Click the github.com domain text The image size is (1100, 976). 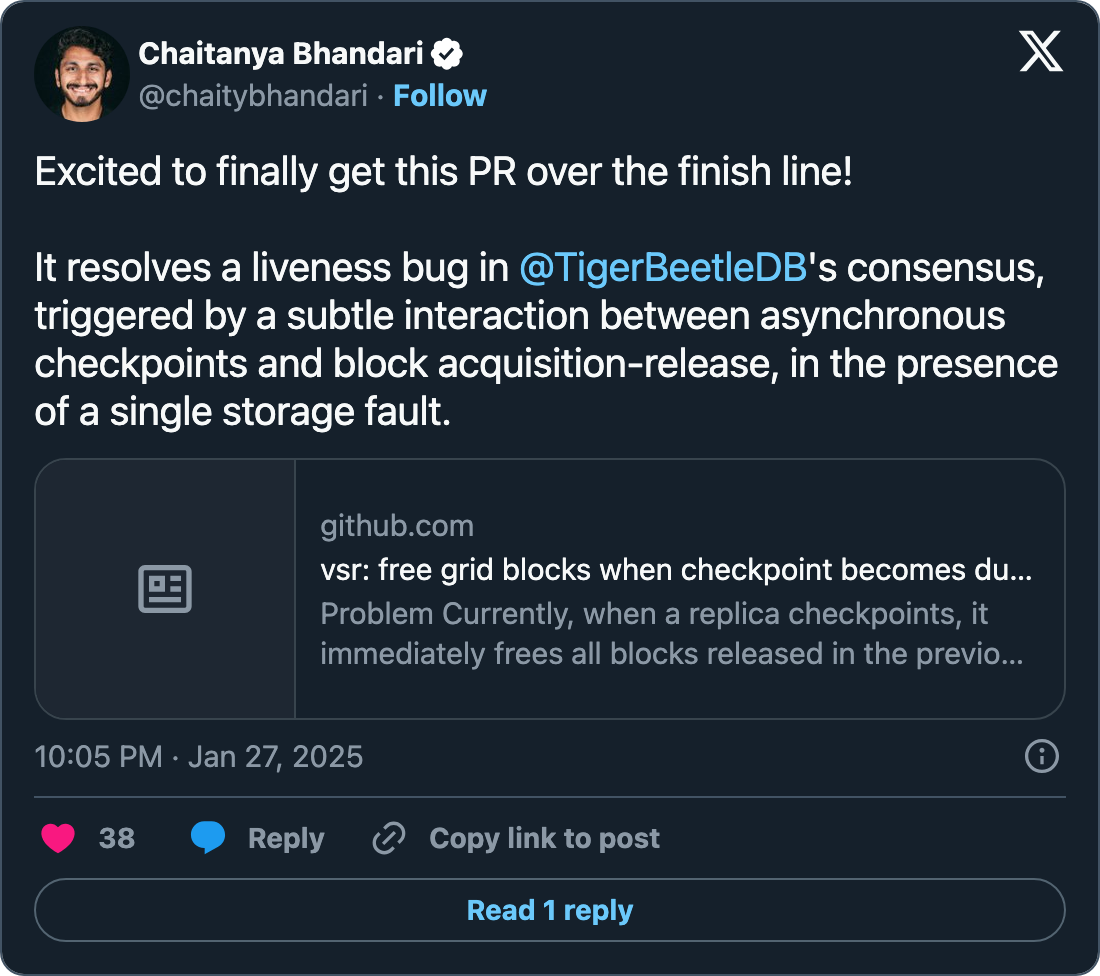[397, 526]
